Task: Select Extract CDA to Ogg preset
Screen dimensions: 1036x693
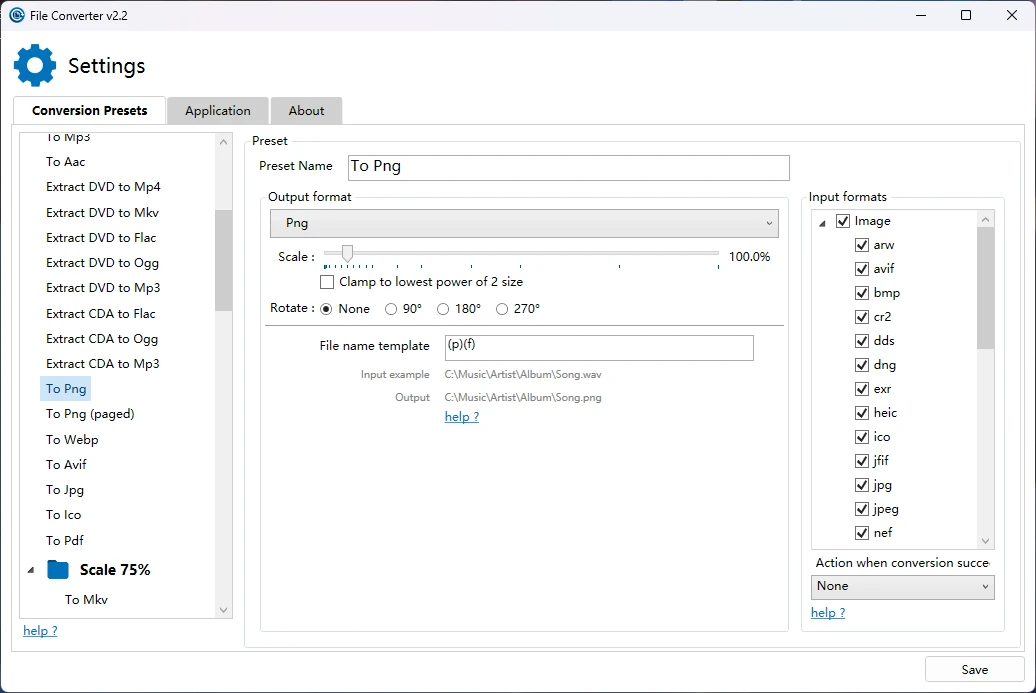Action: point(102,339)
